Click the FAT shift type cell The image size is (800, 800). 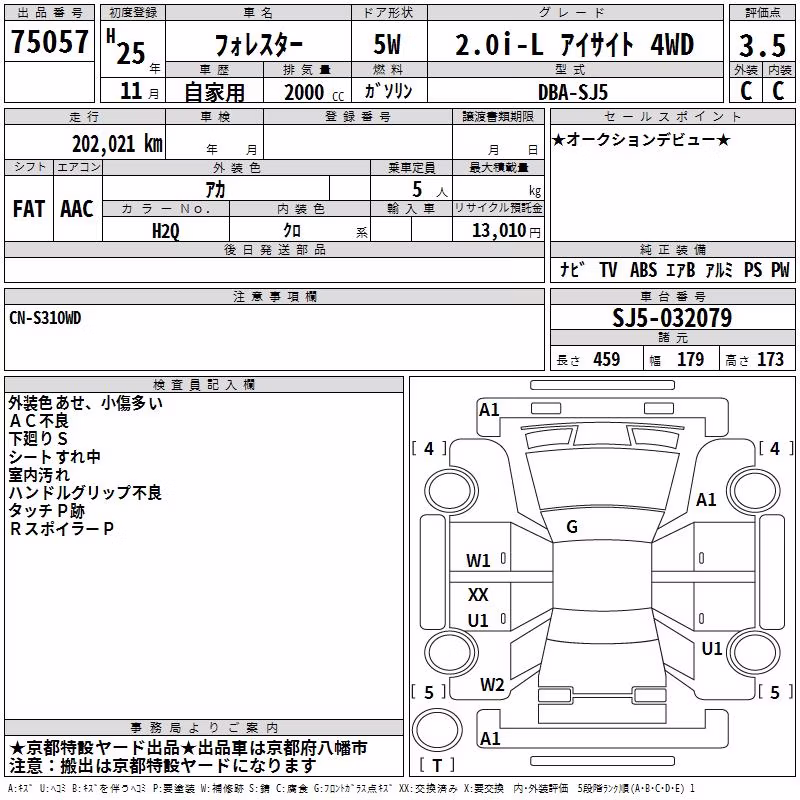click(x=29, y=209)
